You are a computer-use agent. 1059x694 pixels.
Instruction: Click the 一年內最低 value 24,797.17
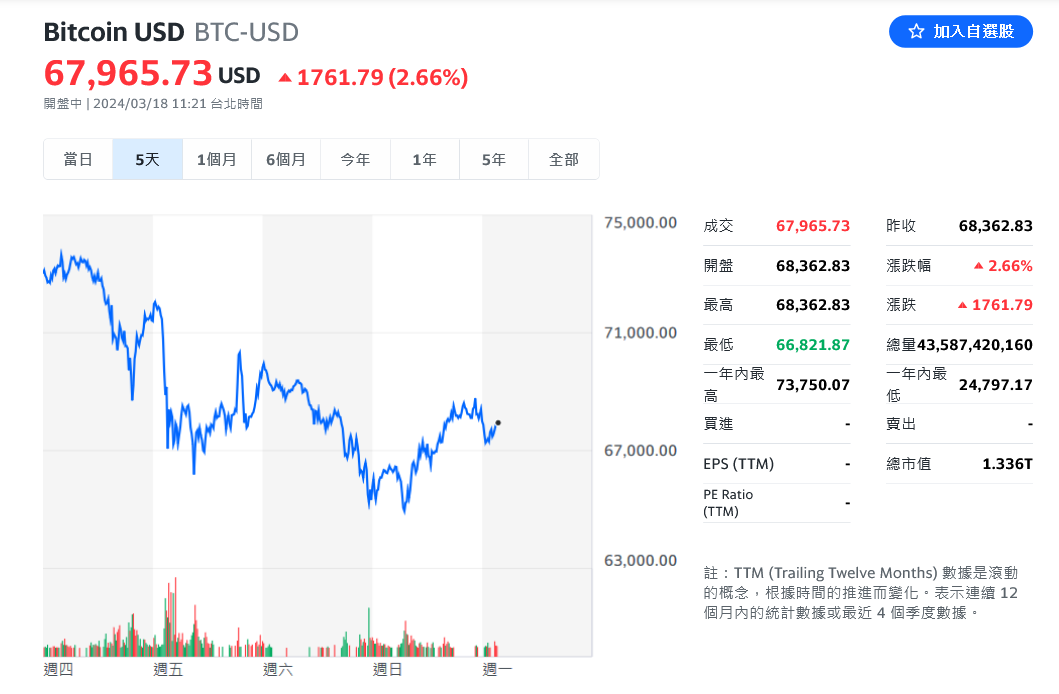click(x=996, y=385)
